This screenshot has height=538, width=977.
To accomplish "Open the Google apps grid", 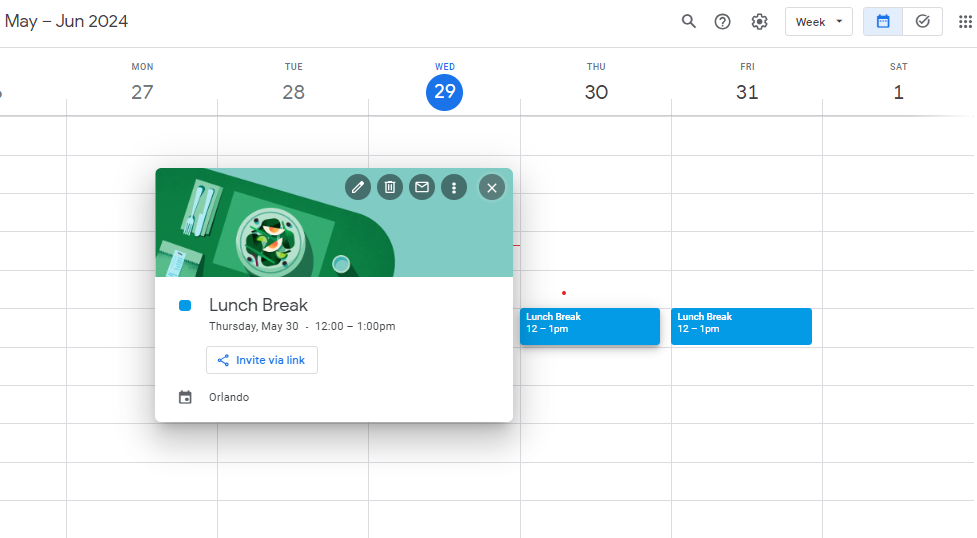I will [x=965, y=22].
